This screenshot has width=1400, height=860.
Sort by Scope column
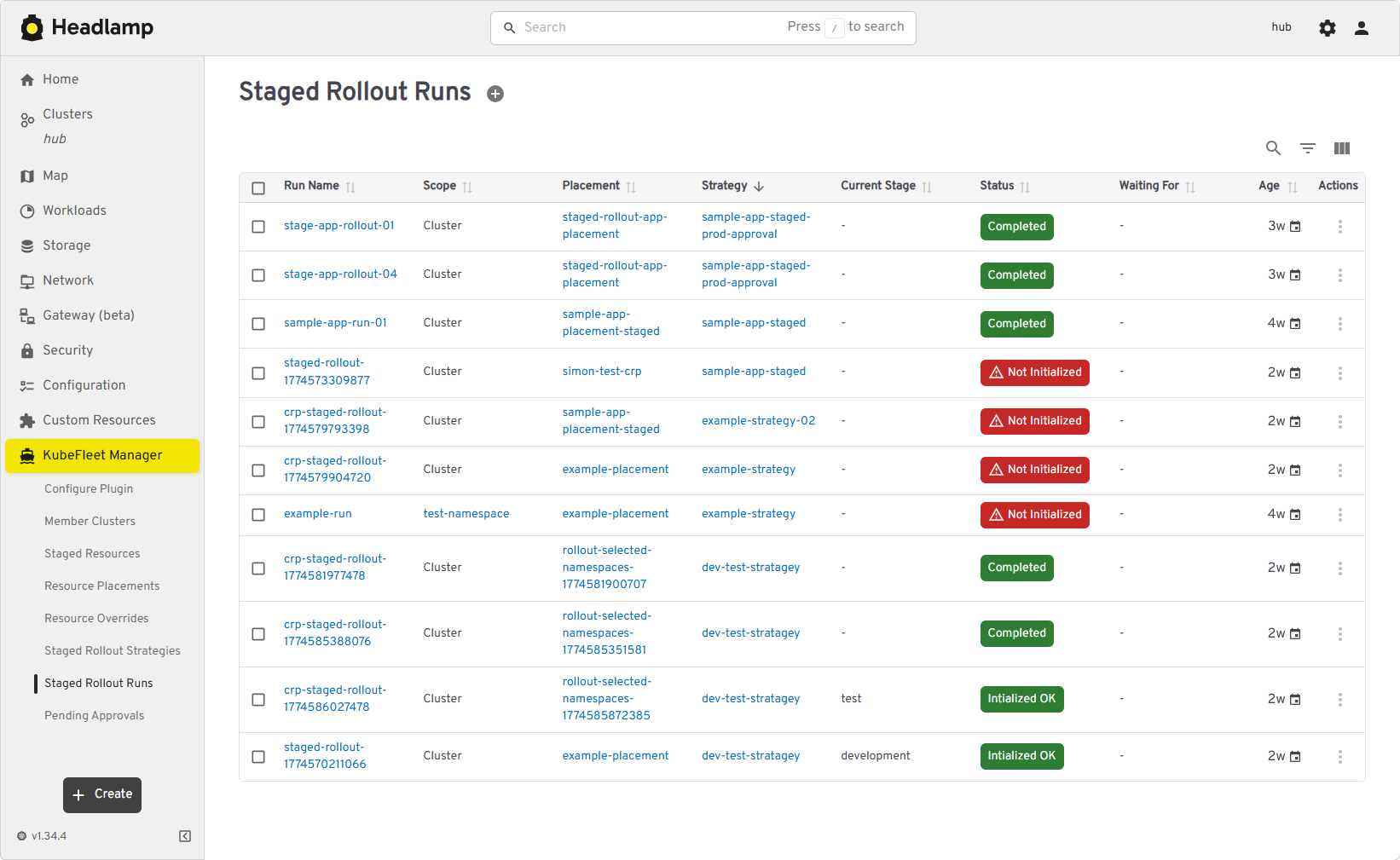point(467,187)
